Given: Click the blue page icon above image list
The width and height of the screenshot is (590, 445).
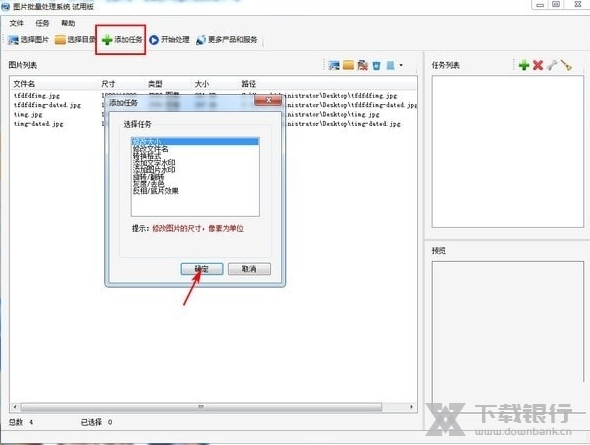Looking at the screenshot, I should pyautogui.click(x=391, y=65).
